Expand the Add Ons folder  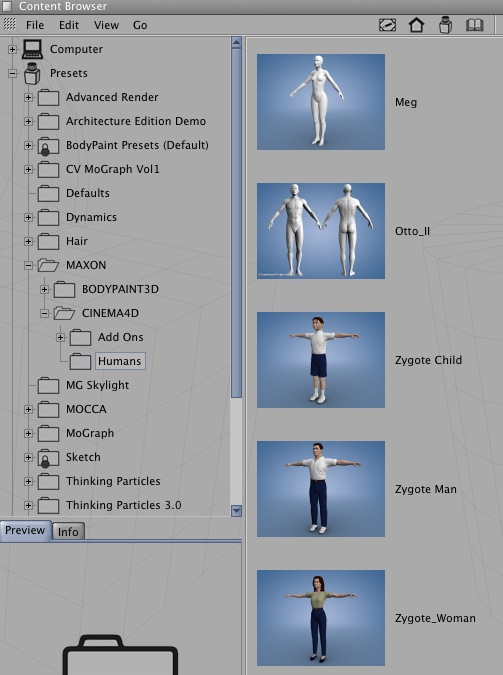(x=60, y=338)
